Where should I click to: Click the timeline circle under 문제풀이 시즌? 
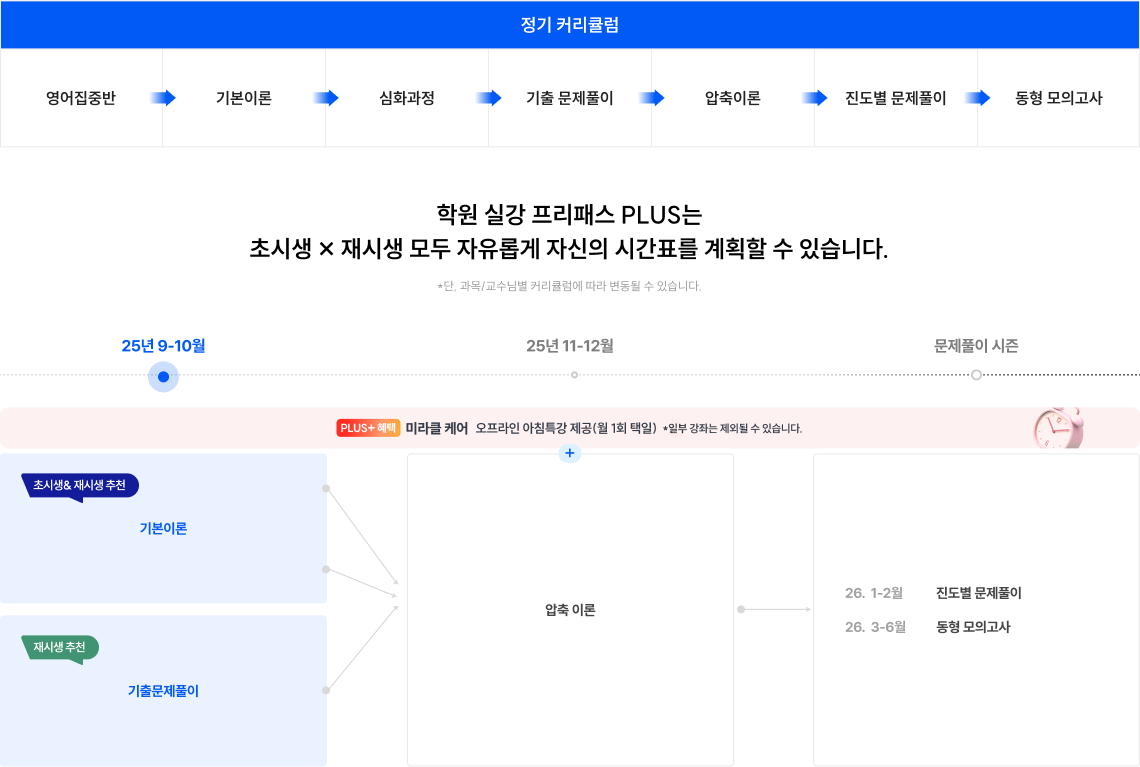[976, 375]
